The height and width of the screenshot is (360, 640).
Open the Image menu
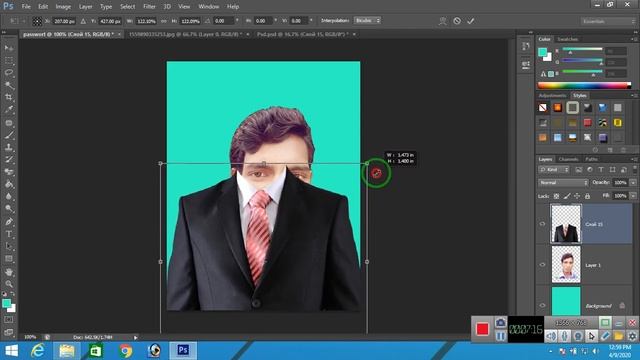pos(63,7)
